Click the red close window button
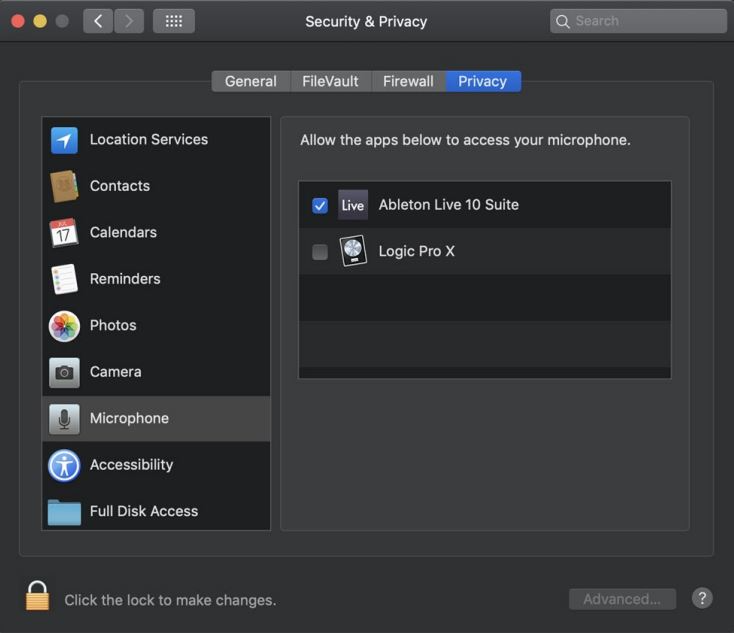The image size is (734, 633). coord(18,21)
